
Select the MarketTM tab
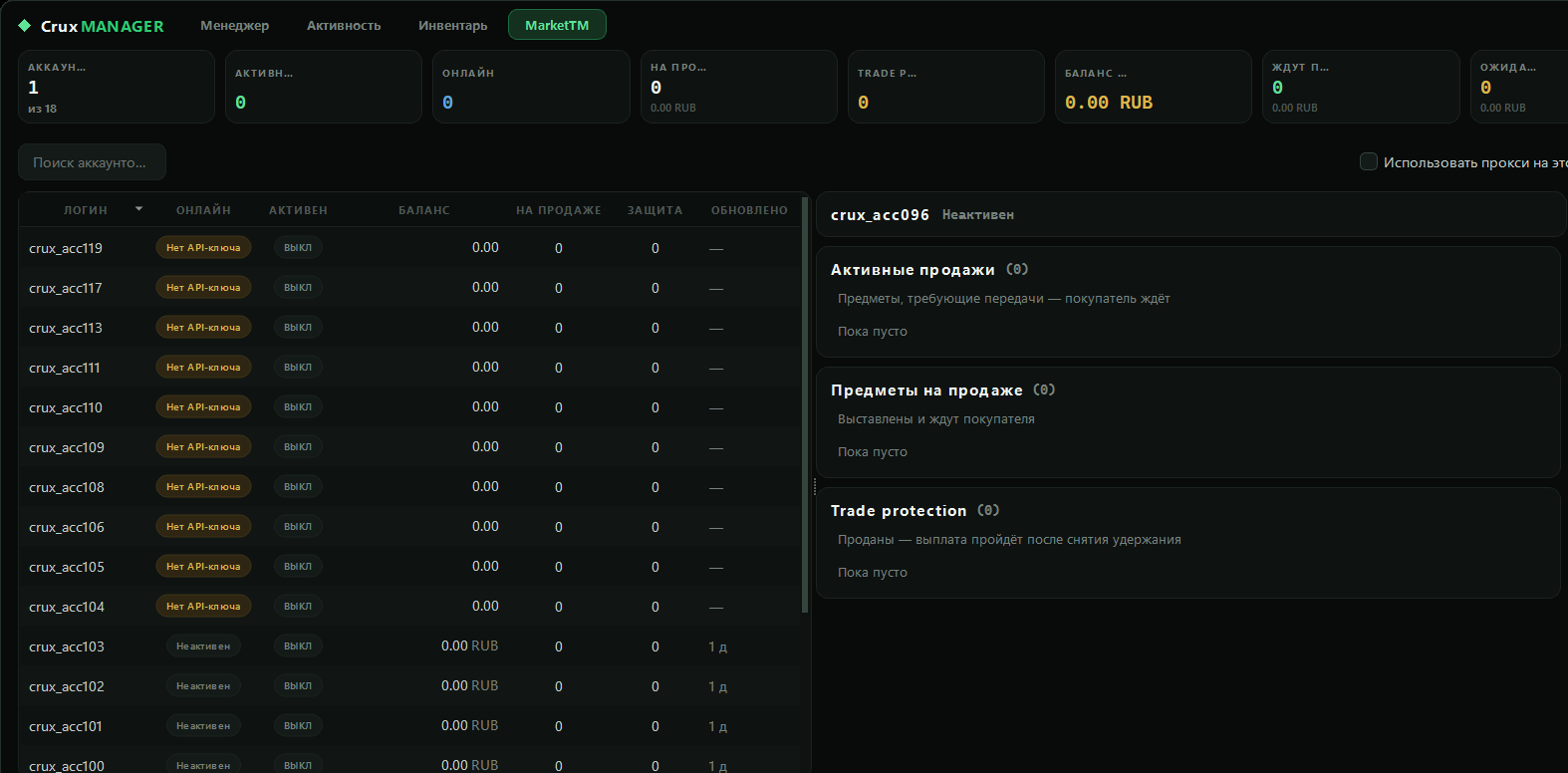(x=557, y=25)
